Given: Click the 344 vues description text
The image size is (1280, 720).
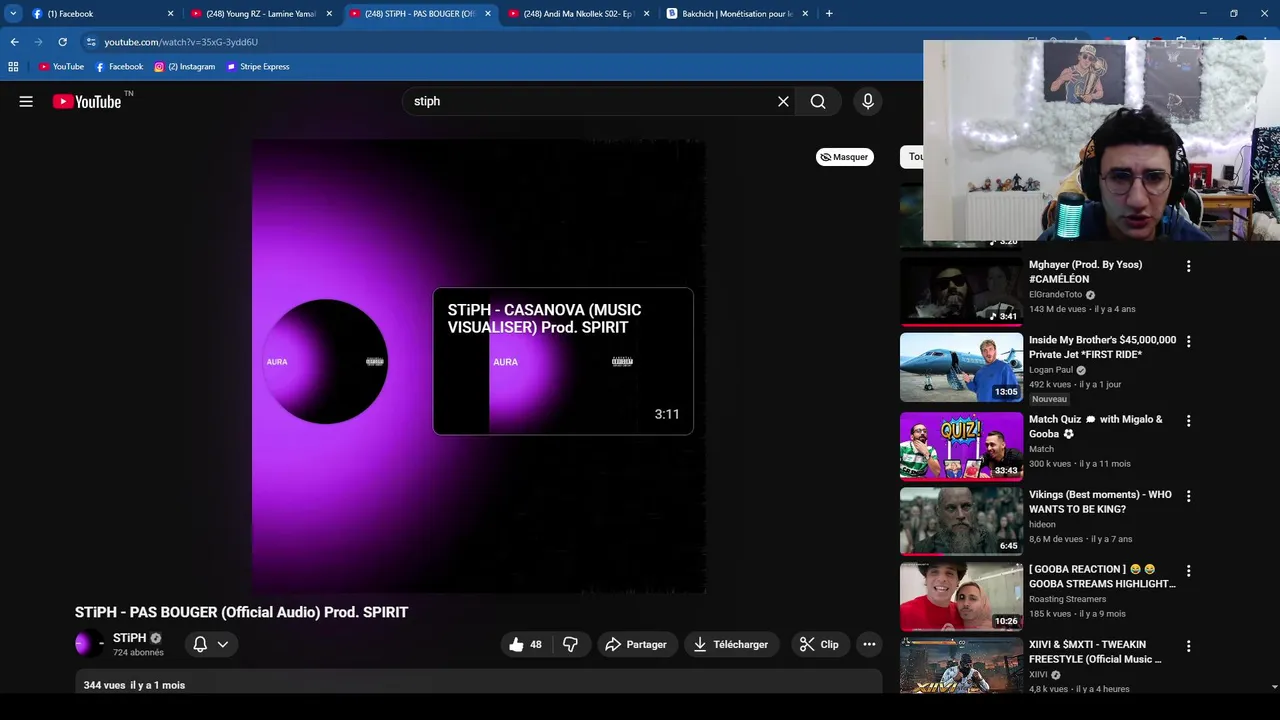Looking at the screenshot, I should (134, 685).
